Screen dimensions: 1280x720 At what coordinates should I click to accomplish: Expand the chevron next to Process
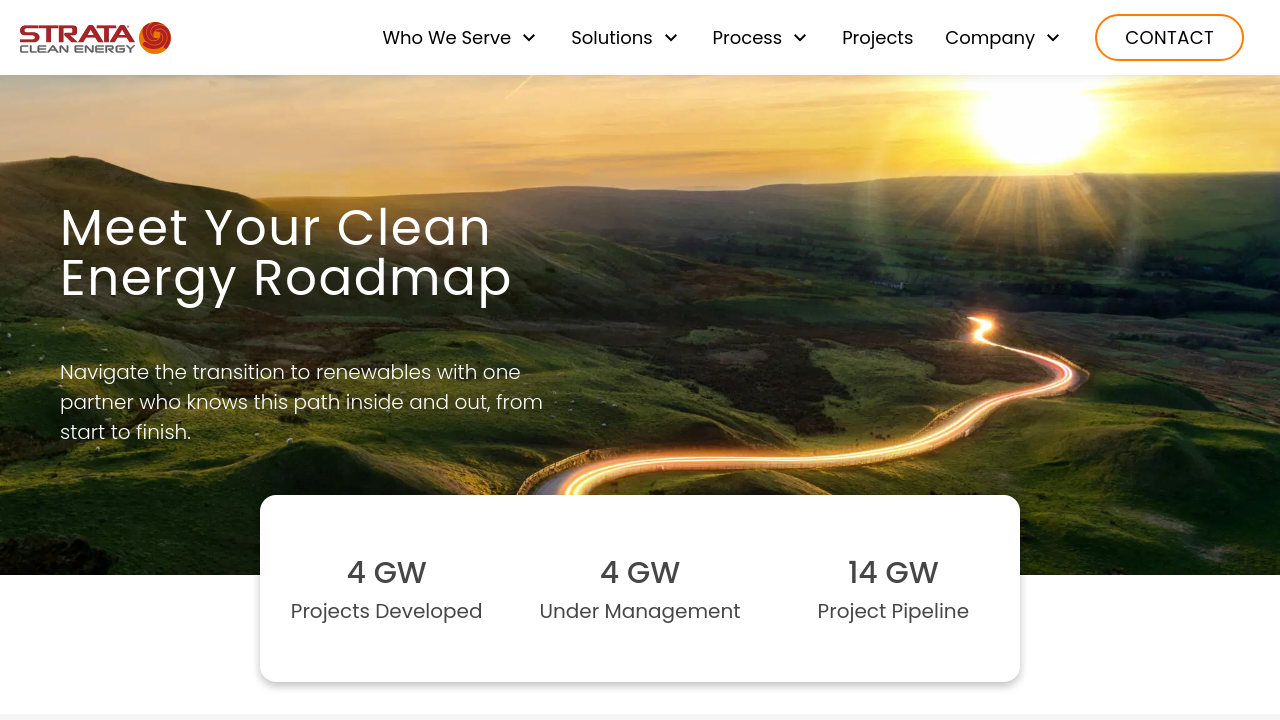pyautogui.click(x=800, y=38)
